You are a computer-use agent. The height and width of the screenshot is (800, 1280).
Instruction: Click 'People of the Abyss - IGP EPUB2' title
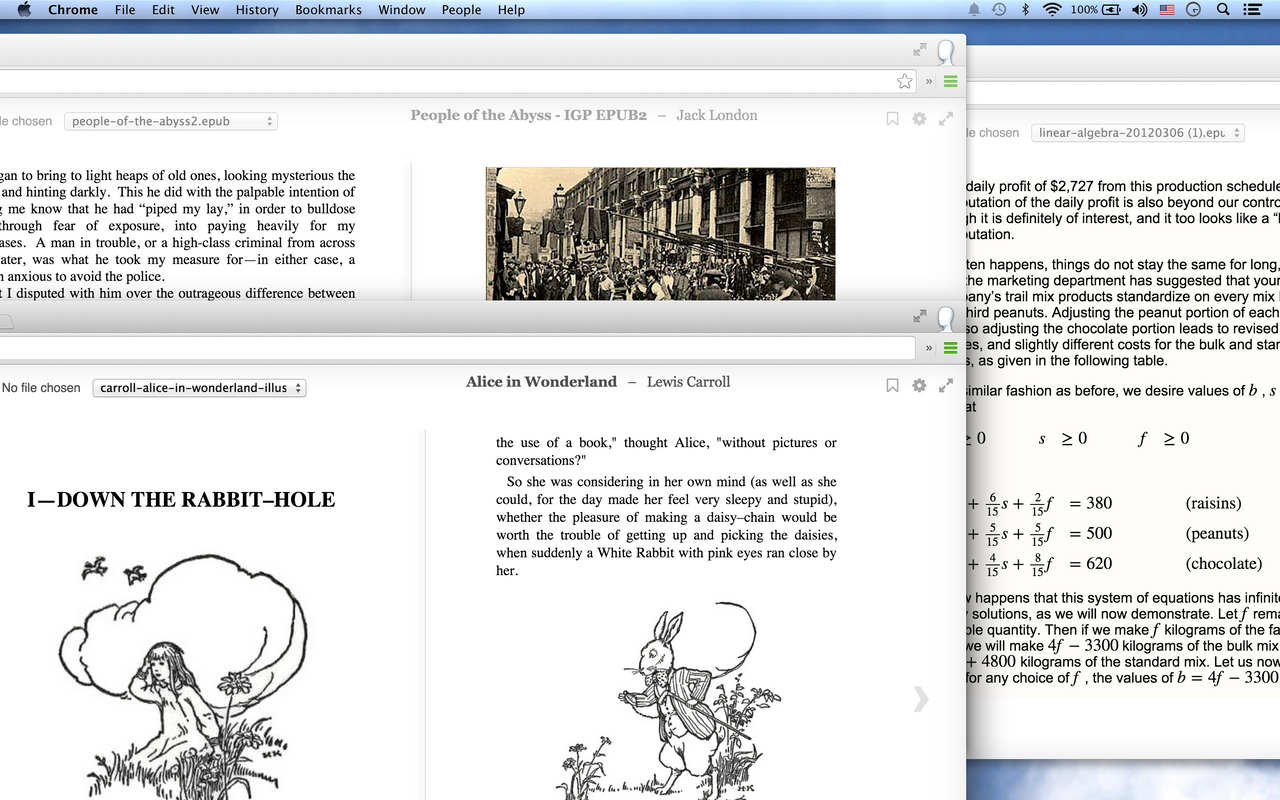click(529, 115)
